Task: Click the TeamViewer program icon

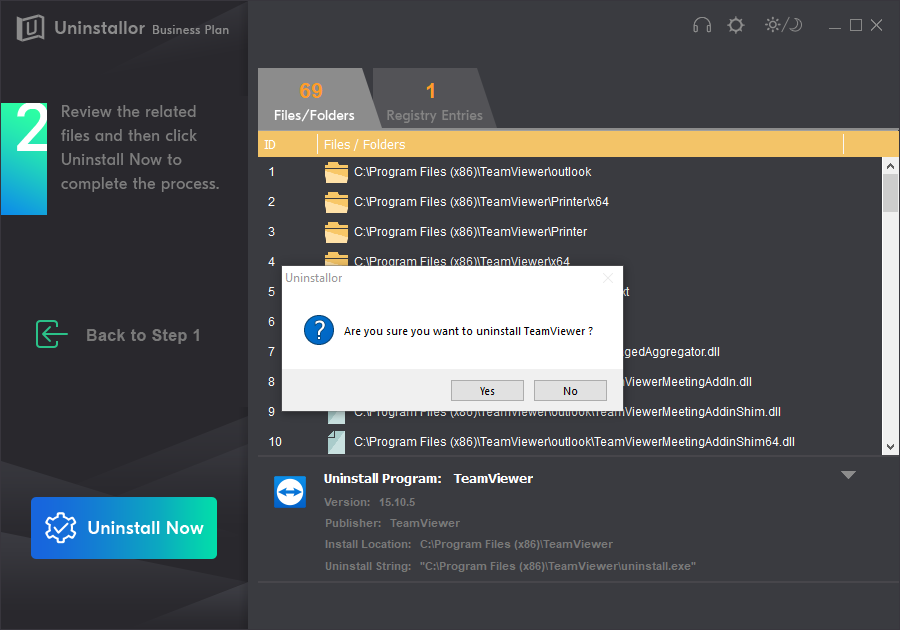Action: coord(290,492)
